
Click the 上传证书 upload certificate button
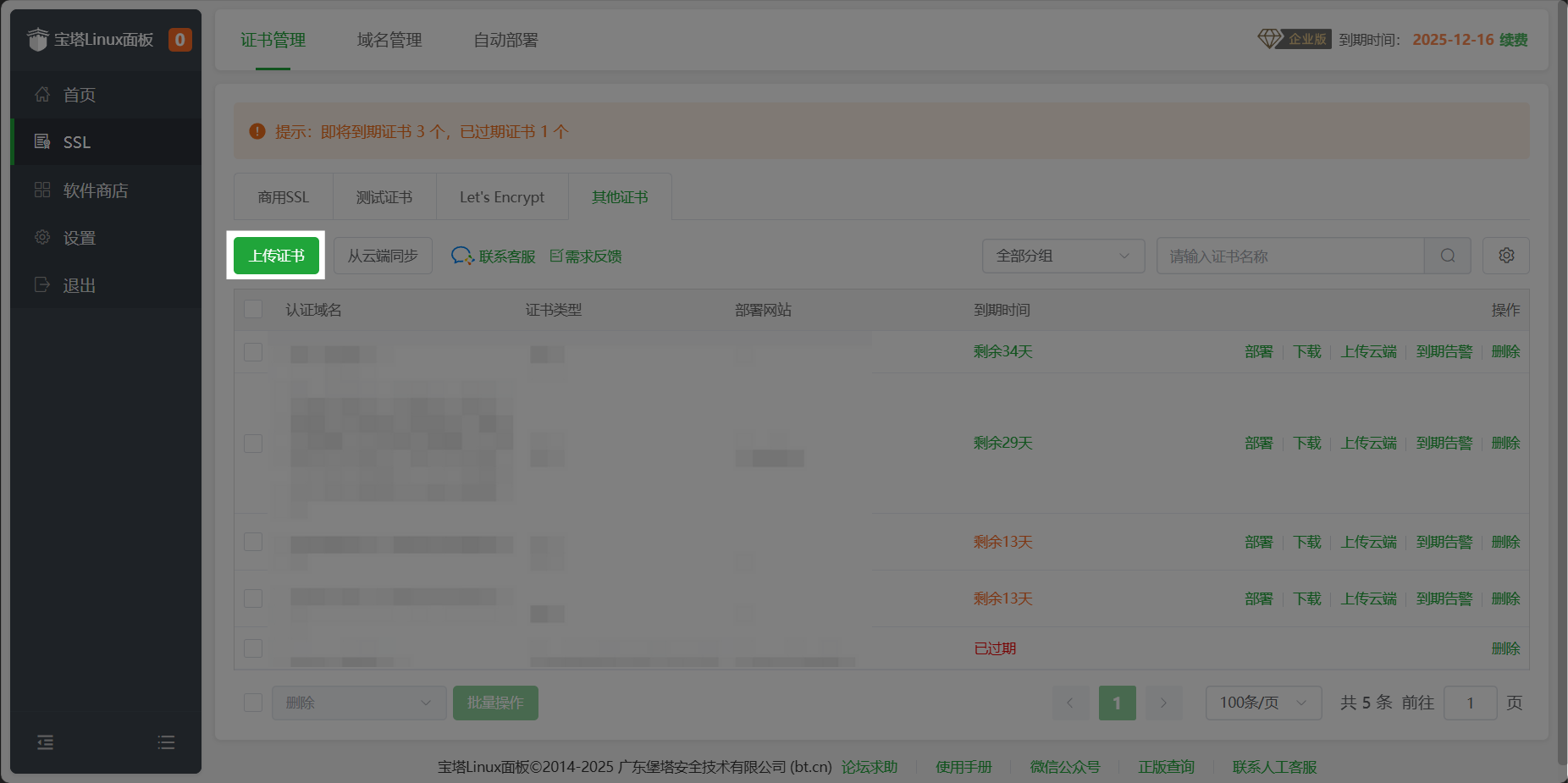(x=276, y=255)
